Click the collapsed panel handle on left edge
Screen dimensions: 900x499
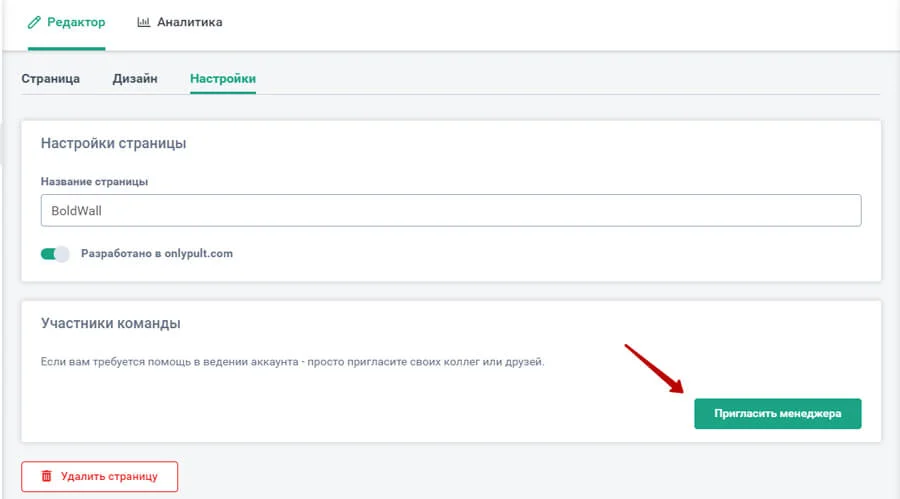(3, 140)
